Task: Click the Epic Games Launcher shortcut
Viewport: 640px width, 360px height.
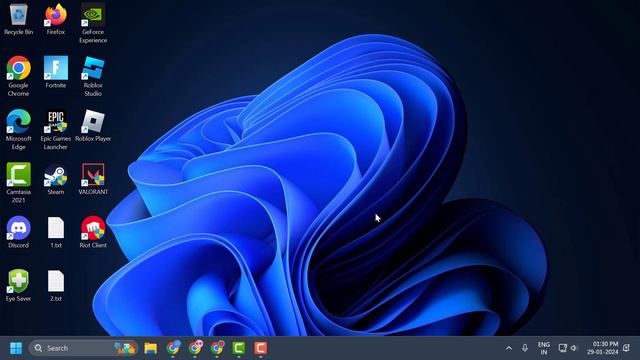Action: [56, 130]
